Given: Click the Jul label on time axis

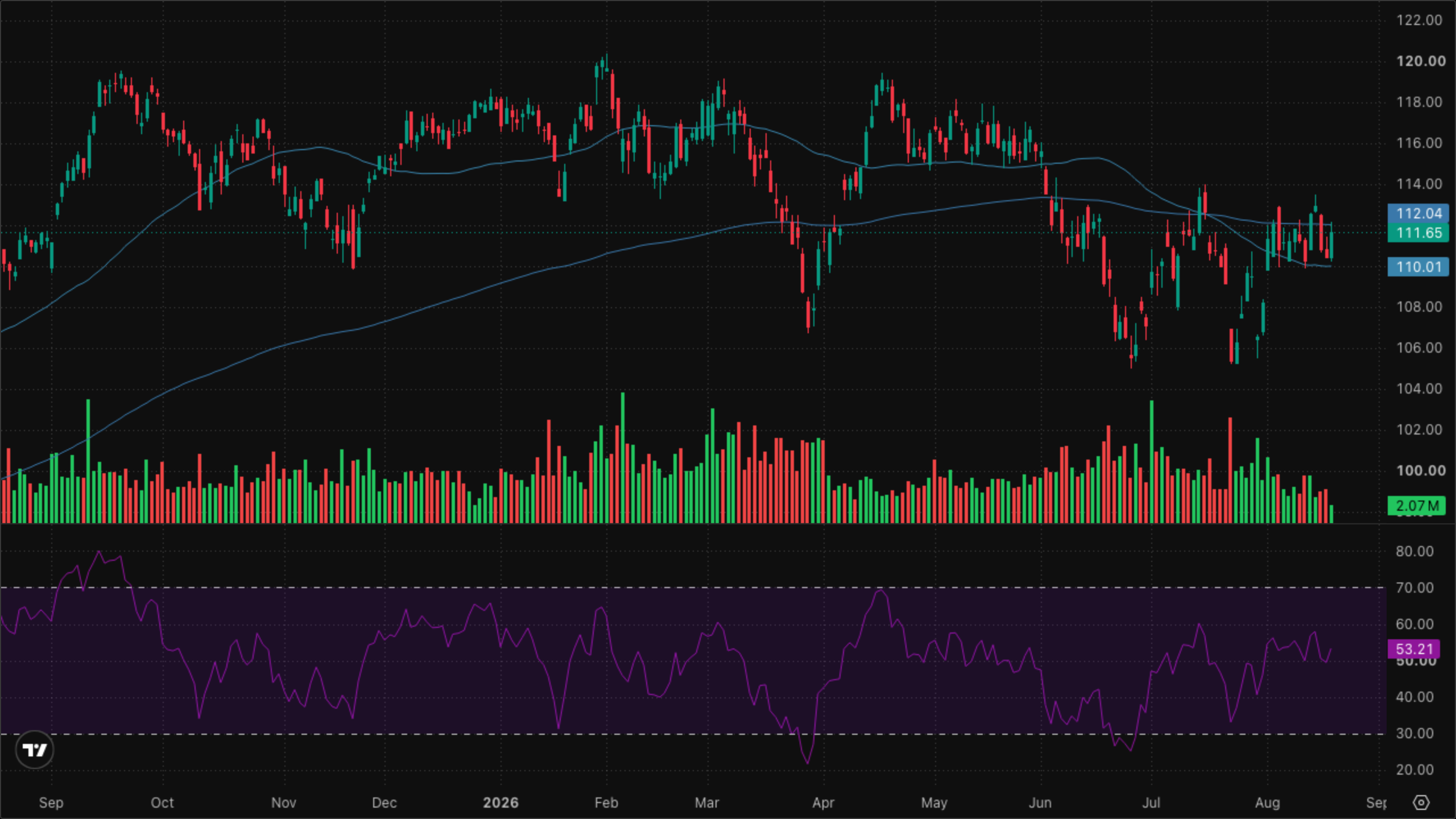Looking at the screenshot, I should (1152, 803).
